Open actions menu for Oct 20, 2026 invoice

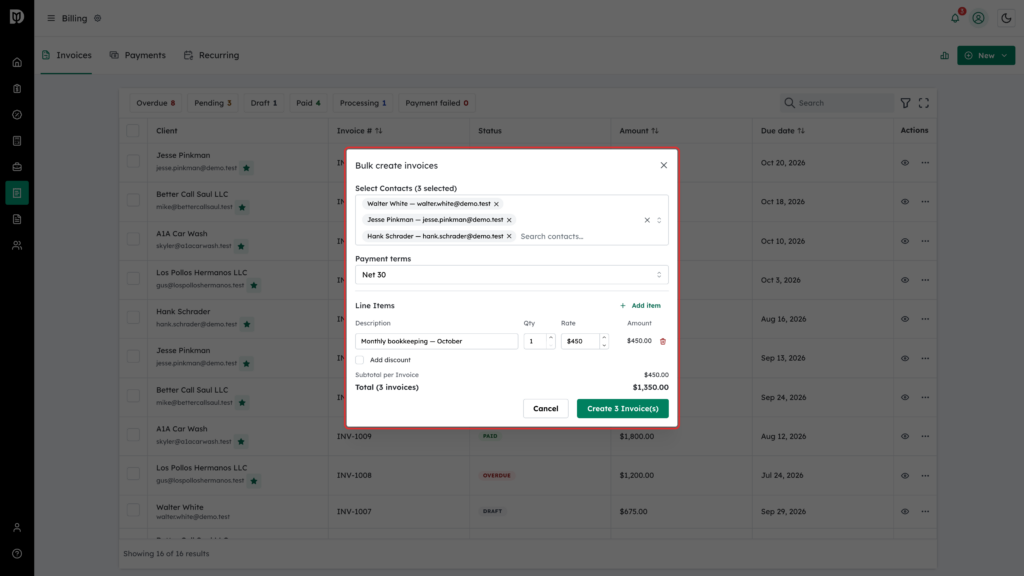coord(925,163)
